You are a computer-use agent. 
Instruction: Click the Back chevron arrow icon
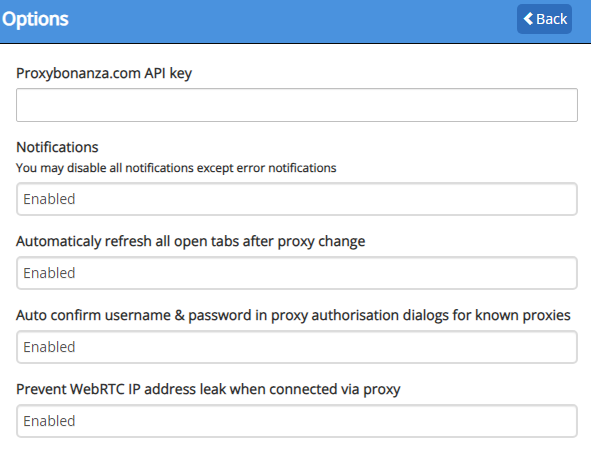pyautogui.click(x=528, y=19)
